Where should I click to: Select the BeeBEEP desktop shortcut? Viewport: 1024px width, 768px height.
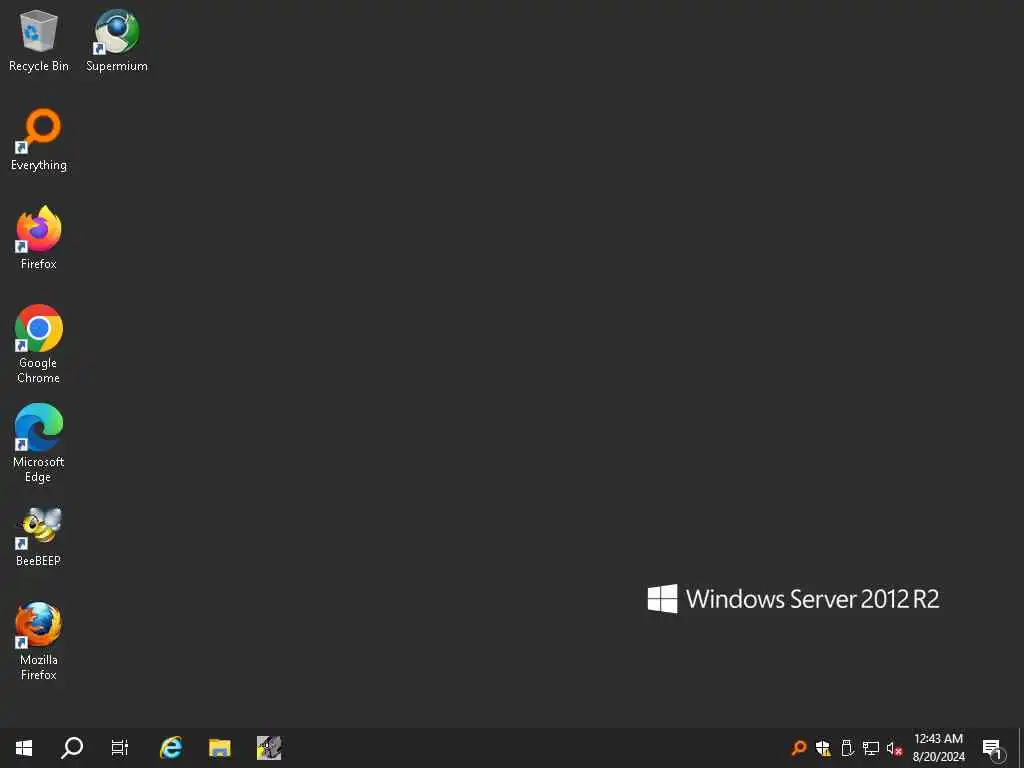pos(39,537)
